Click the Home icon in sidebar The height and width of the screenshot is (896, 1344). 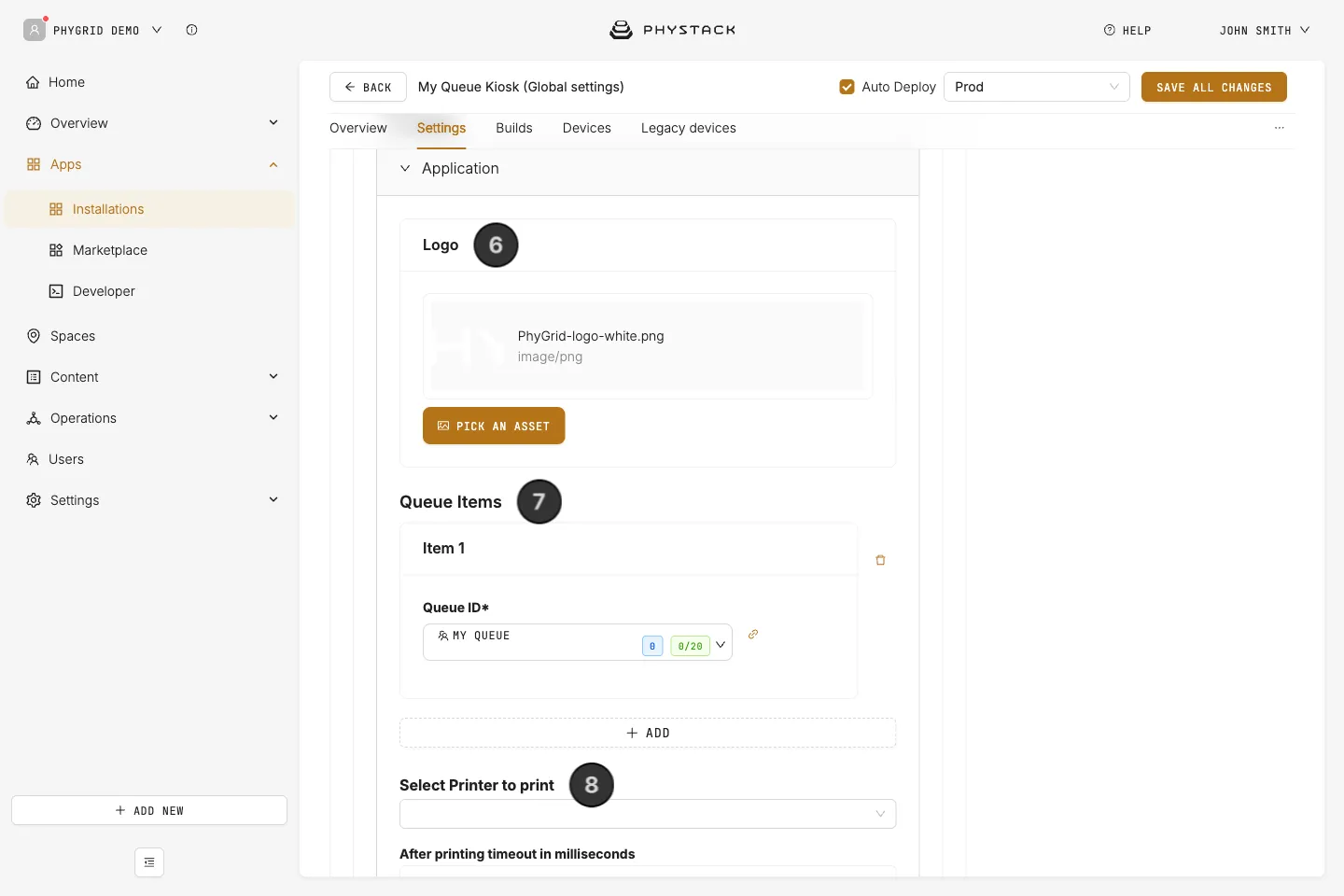33,82
